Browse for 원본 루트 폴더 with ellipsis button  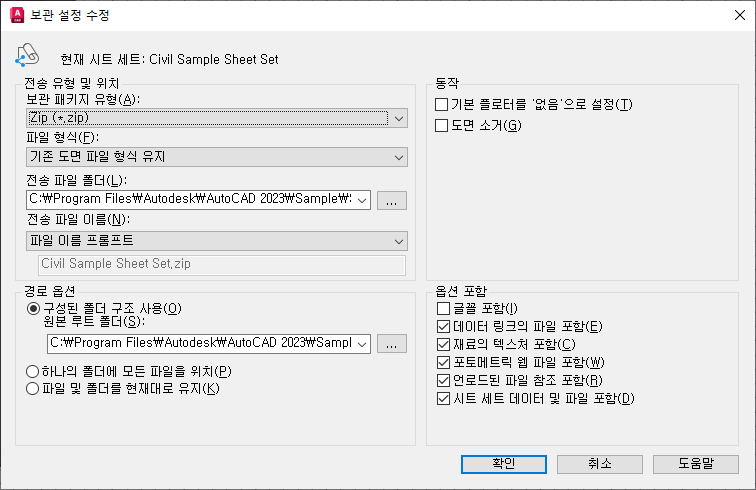(x=392, y=344)
